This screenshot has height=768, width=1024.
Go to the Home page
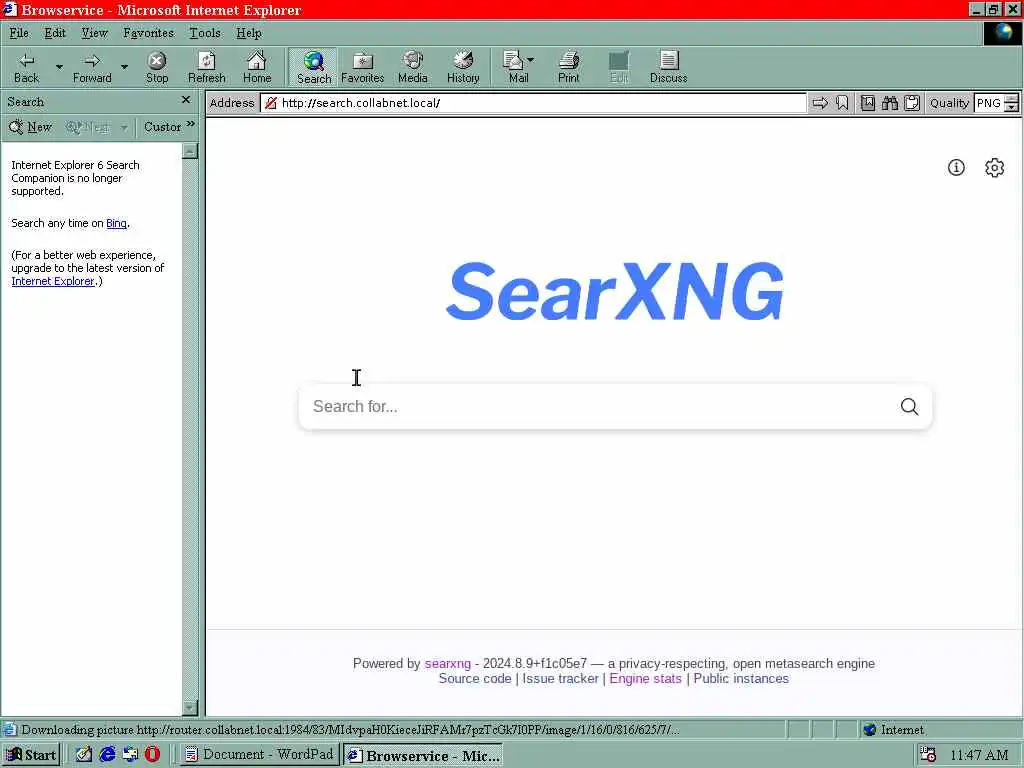click(x=257, y=67)
